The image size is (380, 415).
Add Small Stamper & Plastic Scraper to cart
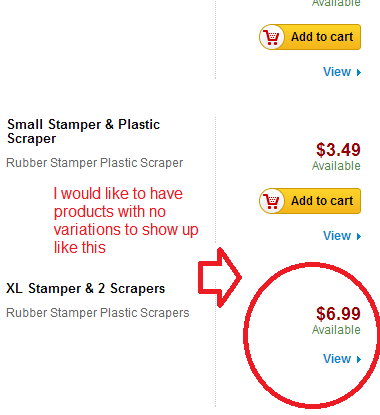(x=310, y=201)
